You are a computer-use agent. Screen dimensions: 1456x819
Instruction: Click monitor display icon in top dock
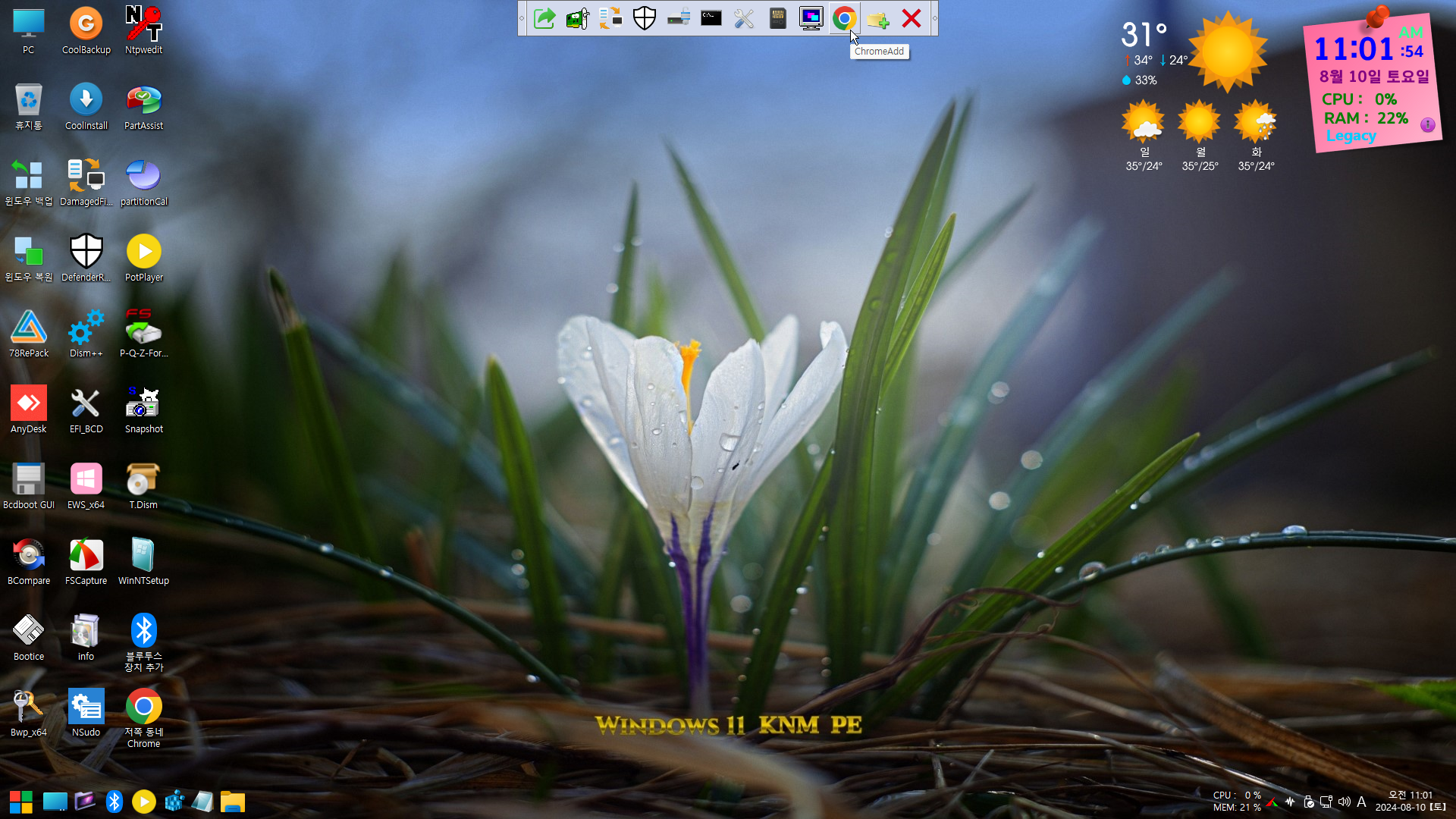coord(811,18)
